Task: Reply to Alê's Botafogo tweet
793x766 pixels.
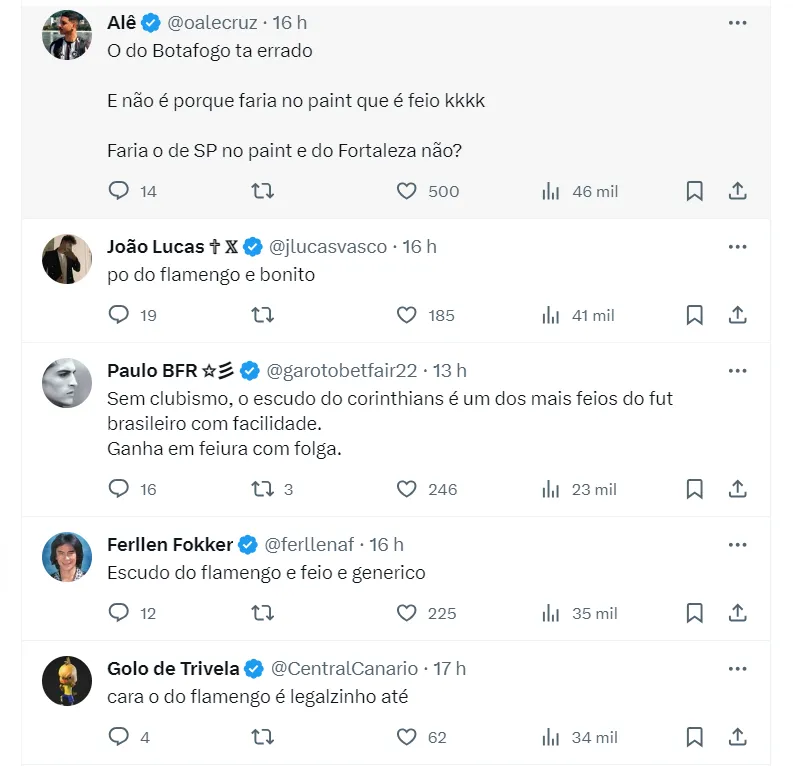Action: click(x=119, y=191)
